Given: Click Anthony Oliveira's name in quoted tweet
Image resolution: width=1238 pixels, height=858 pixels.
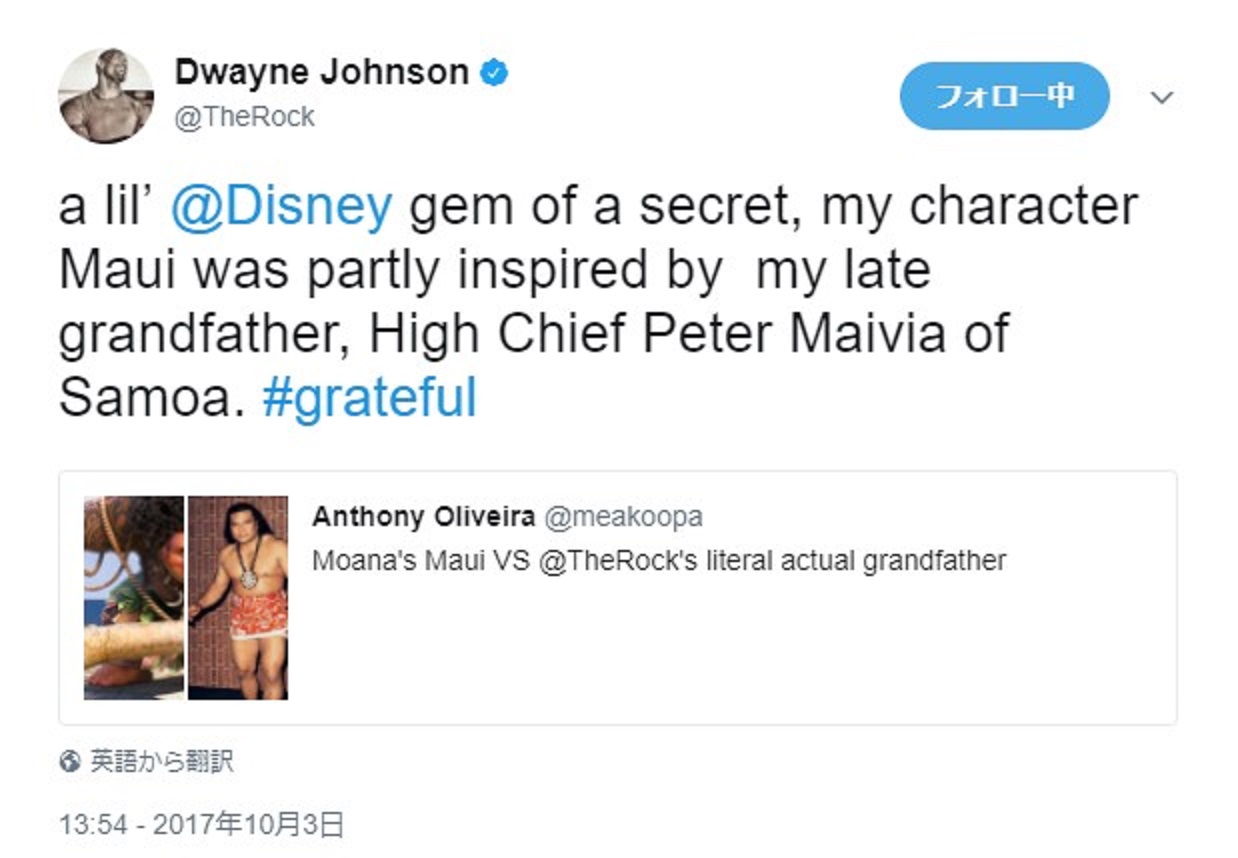Looking at the screenshot, I should pyautogui.click(x=423, y=517).
